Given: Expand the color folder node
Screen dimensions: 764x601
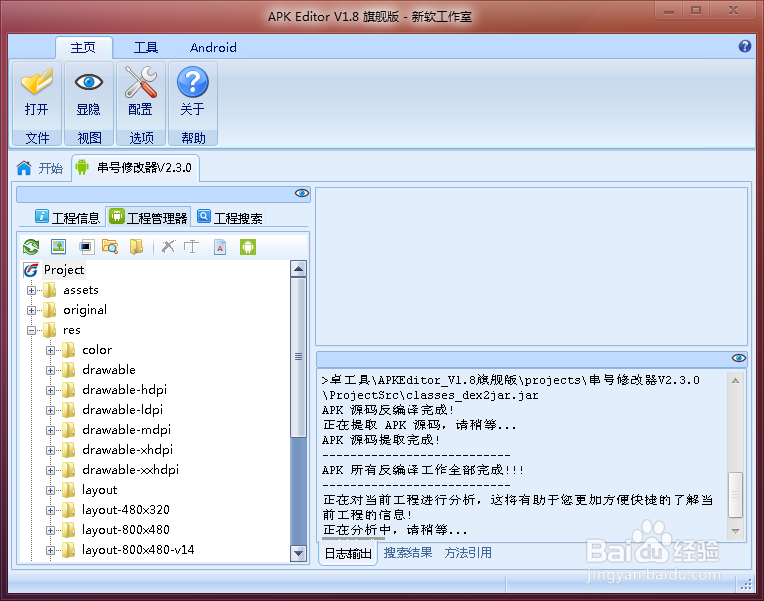Looking at the screenshot, I should [50, 350].
